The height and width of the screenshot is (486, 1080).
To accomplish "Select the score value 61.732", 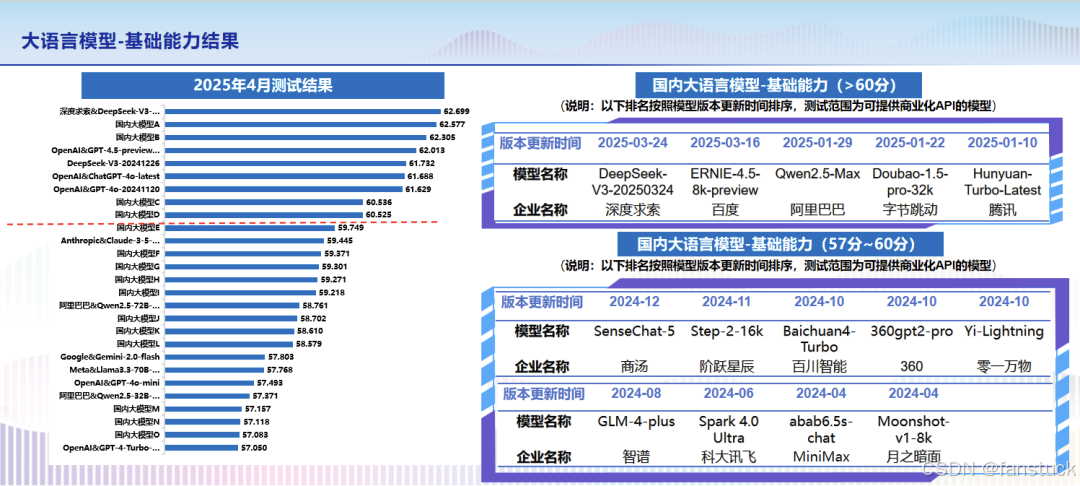I will click(x=422, y=163).
